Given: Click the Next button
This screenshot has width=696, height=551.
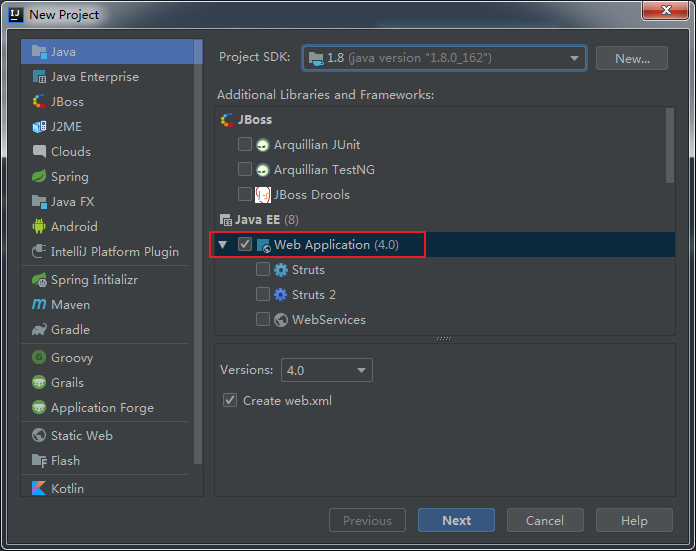Looking at the screenshot, I should coord(456,520).
